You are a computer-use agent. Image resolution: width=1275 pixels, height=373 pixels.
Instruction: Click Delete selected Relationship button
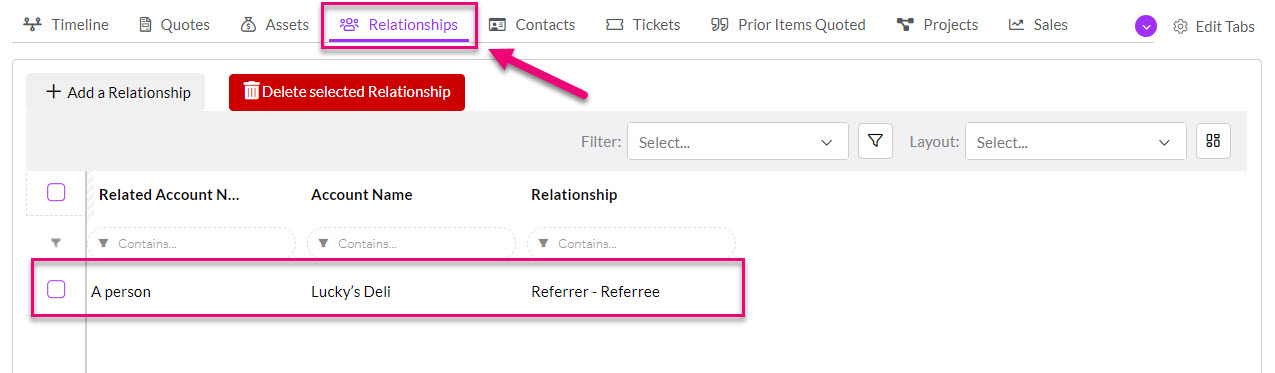[347, 92]
